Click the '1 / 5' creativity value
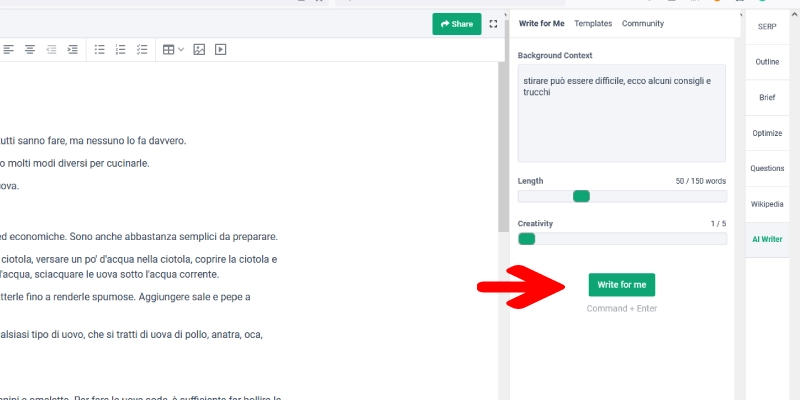The width and height of the screenshot is (800, 400). (718, 223)
